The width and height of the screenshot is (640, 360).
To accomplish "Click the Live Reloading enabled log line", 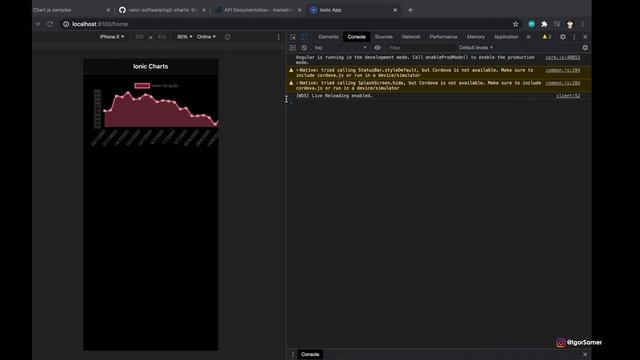I will (334, 96).
